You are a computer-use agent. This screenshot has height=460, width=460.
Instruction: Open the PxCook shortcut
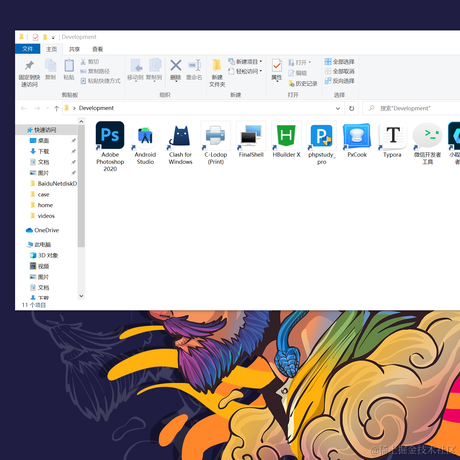(357, 140)
